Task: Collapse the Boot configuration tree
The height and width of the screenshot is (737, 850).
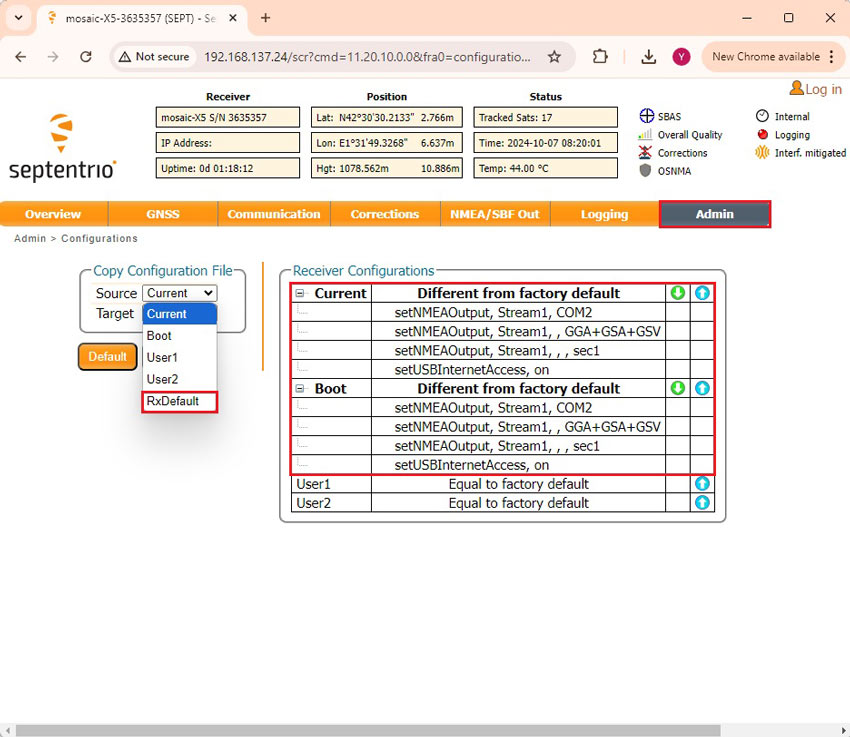Action: tap(299, 389)
